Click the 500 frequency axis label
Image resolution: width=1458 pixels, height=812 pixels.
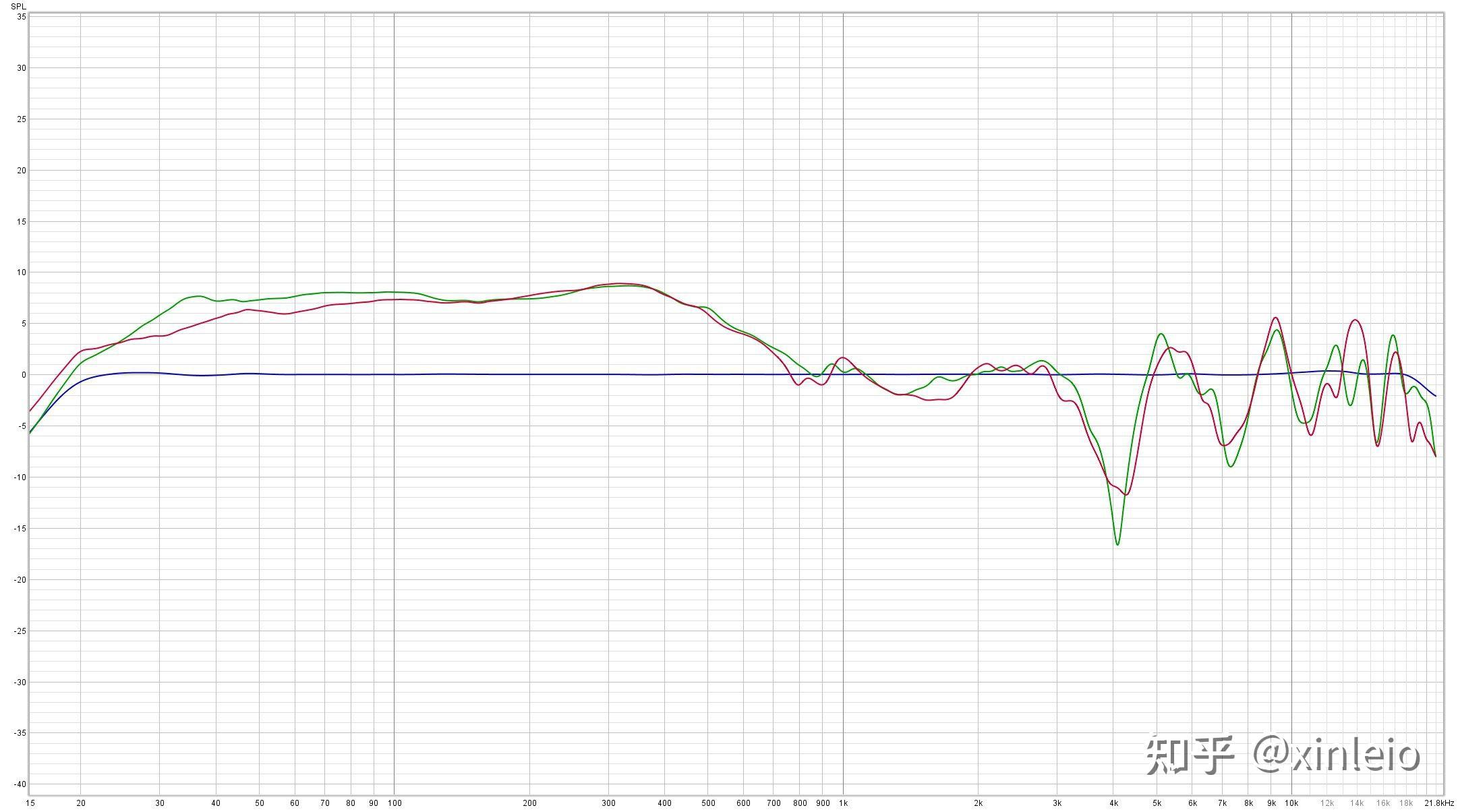click(708, 803)
